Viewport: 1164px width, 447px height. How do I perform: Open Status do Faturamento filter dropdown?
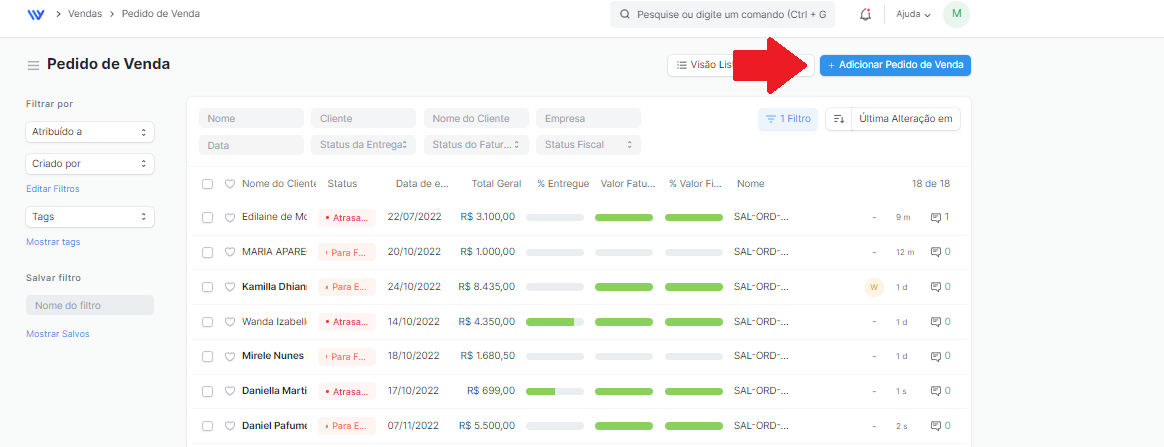coord(476,145)
